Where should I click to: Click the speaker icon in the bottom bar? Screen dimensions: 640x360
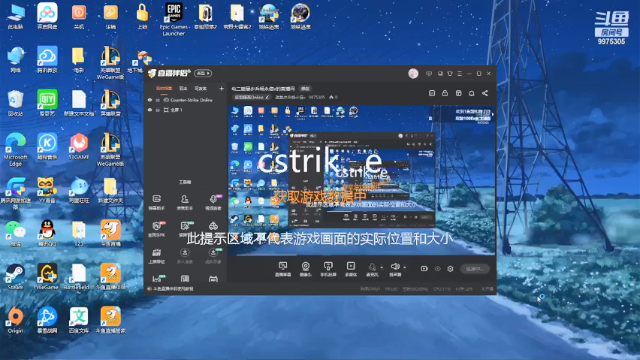click(395, 267)
